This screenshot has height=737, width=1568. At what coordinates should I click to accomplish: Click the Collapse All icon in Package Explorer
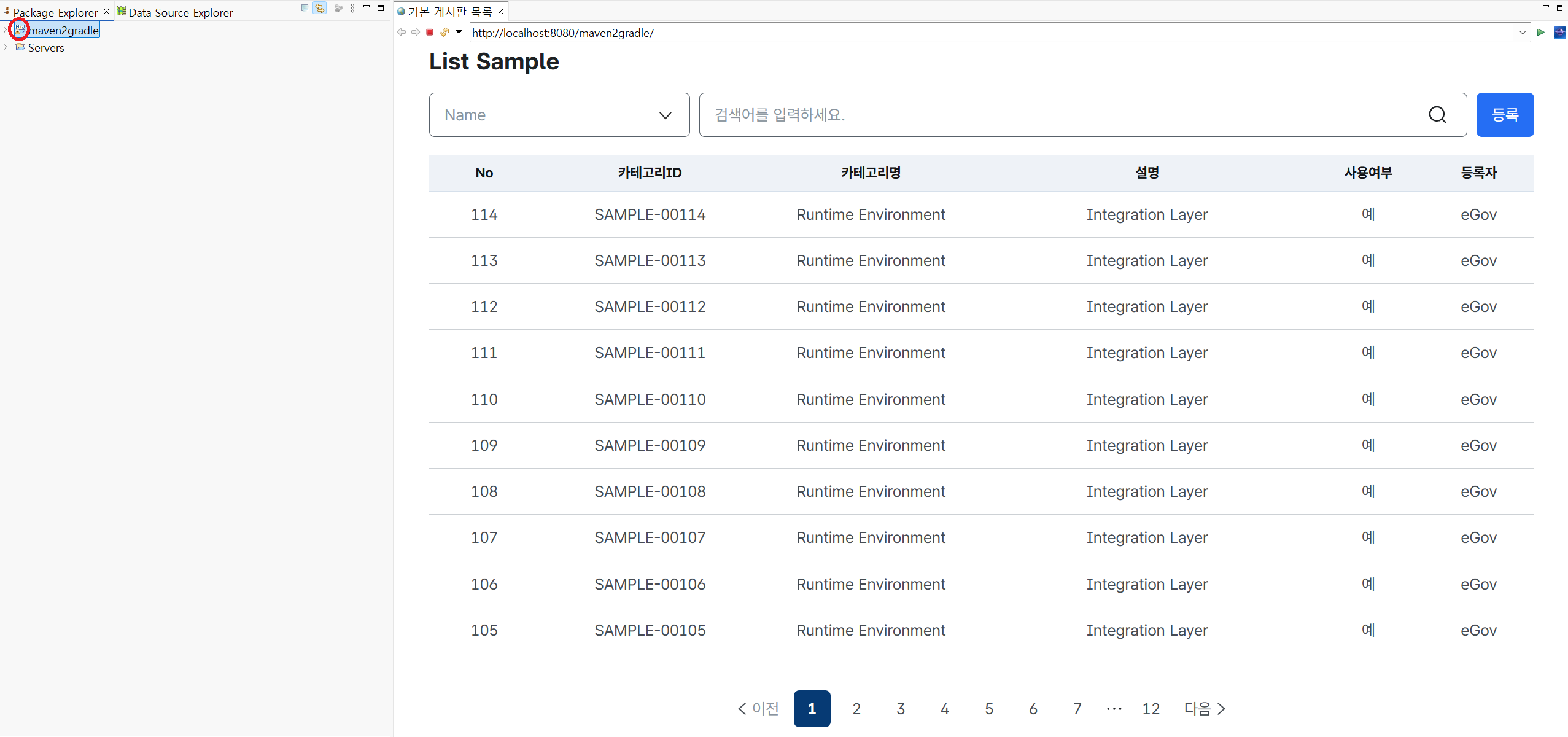click(305, 8)
